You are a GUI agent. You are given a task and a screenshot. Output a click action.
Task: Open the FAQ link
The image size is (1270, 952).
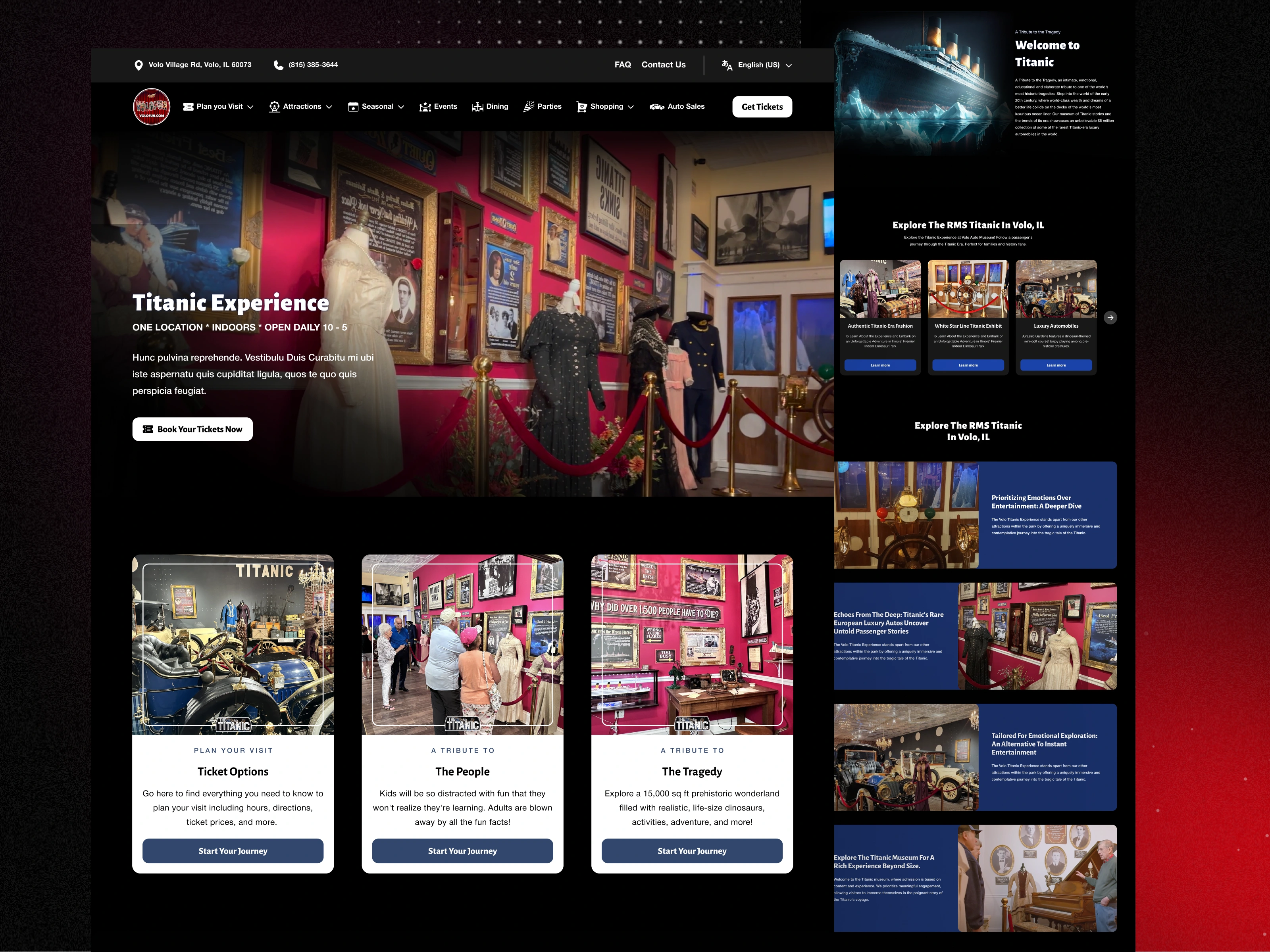622,65
